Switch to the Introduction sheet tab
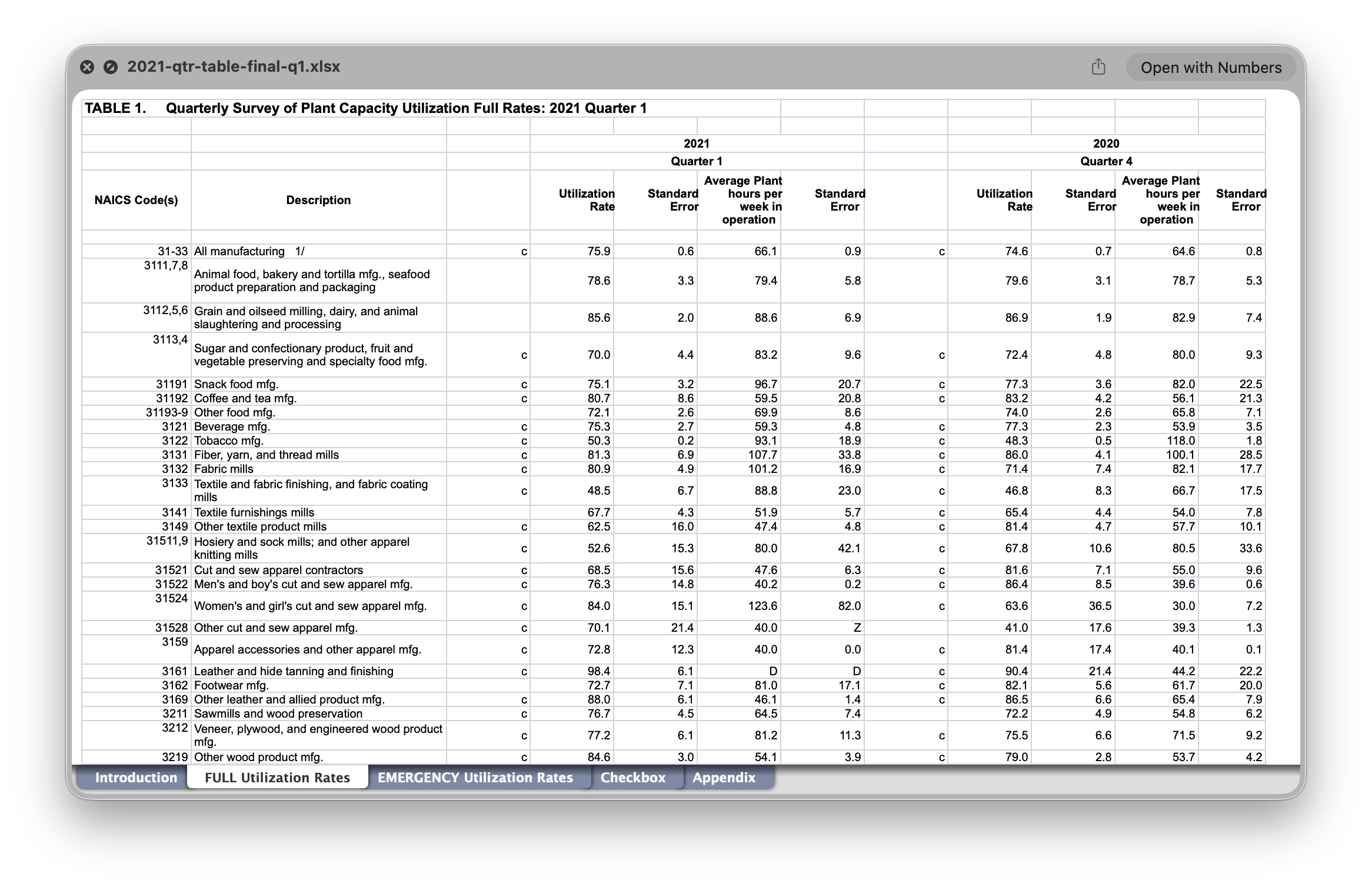 coord(136,778)
